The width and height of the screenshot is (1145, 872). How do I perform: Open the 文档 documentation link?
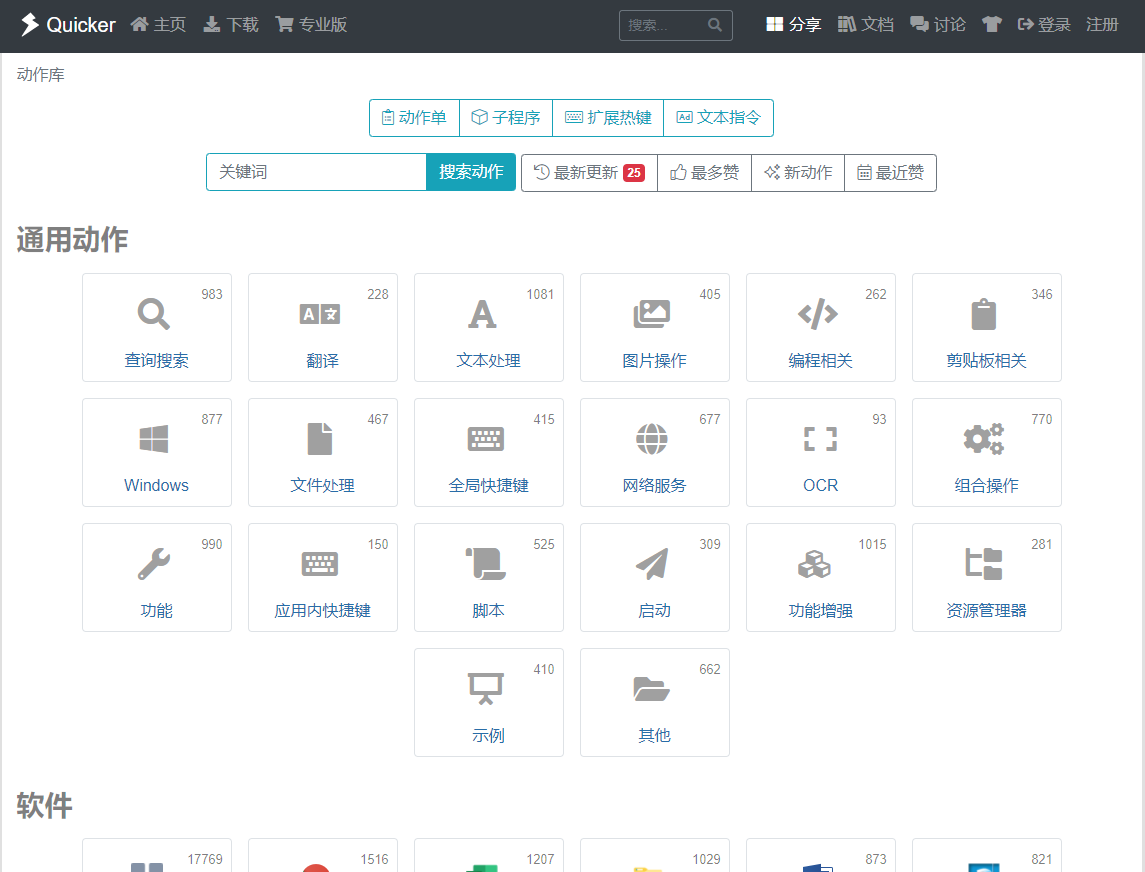[866, 25]
